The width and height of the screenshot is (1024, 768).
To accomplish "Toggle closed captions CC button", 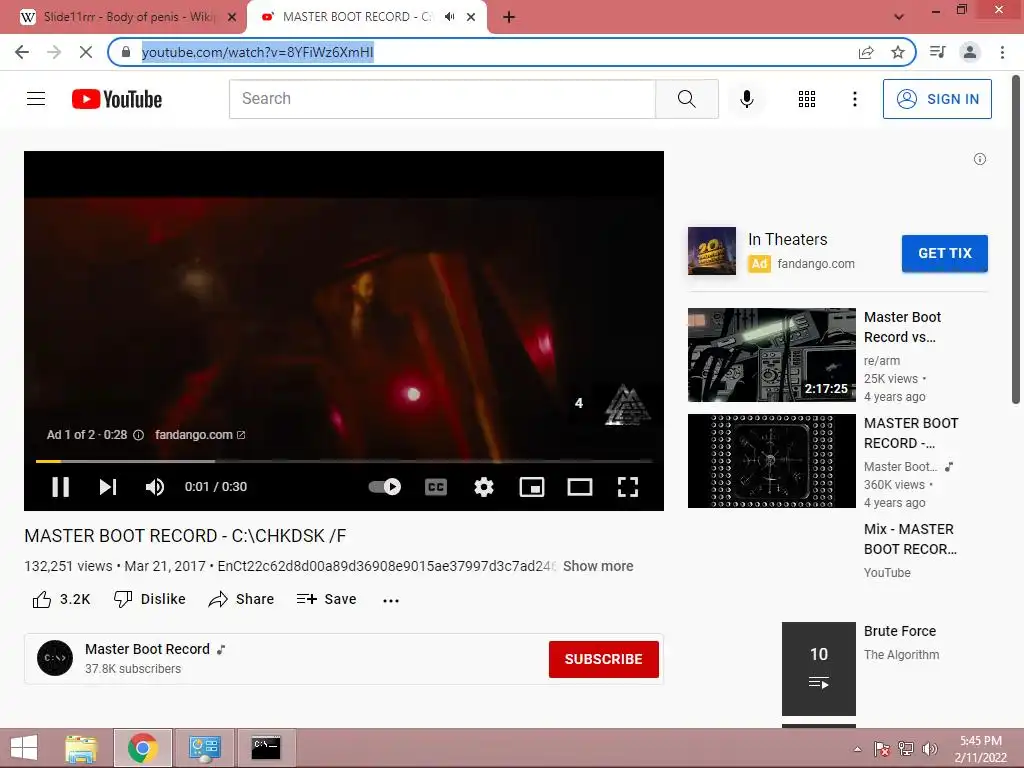I will [x=436, y=487].
